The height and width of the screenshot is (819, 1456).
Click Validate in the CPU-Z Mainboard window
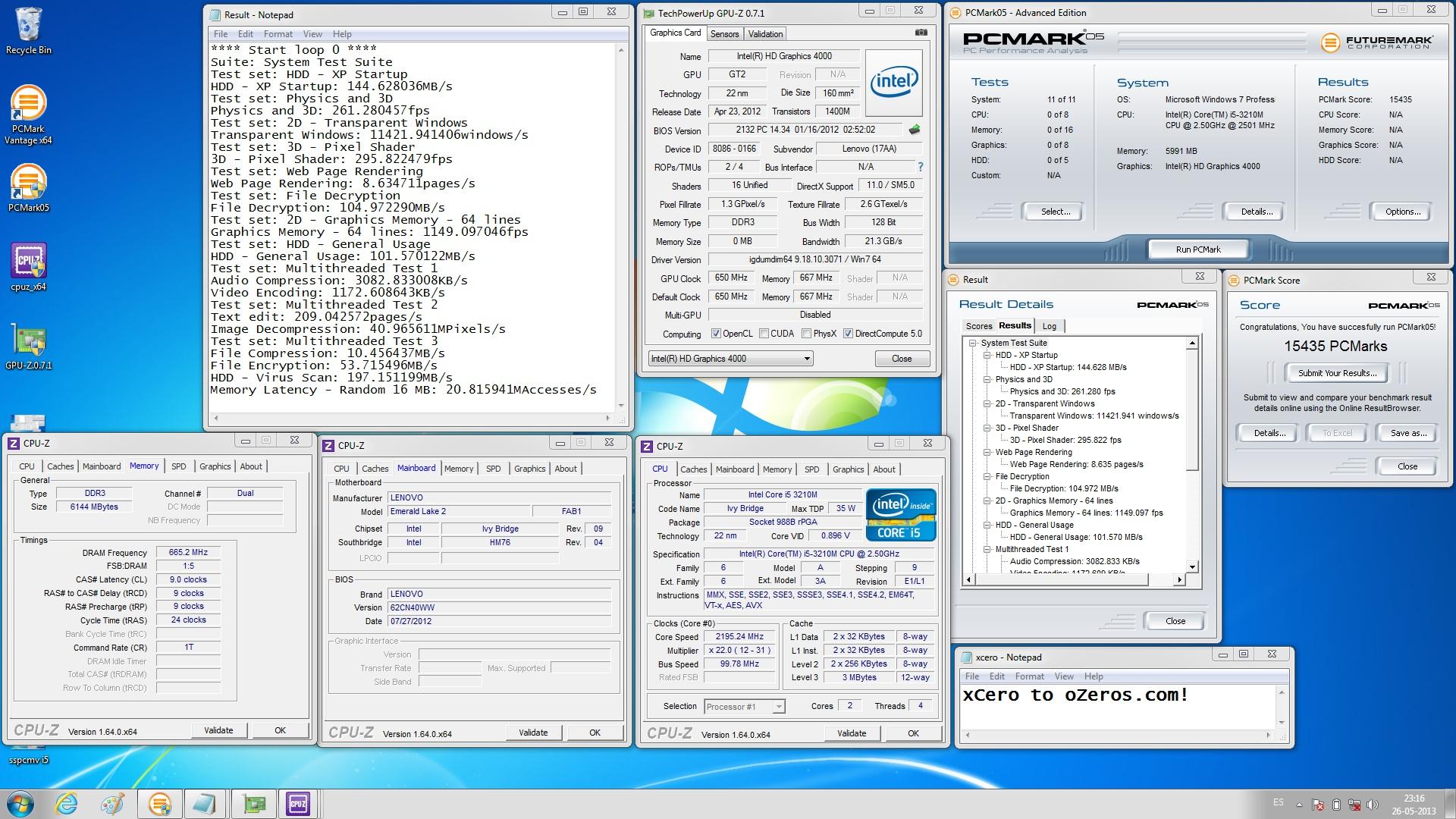click(x=533, y=733)
